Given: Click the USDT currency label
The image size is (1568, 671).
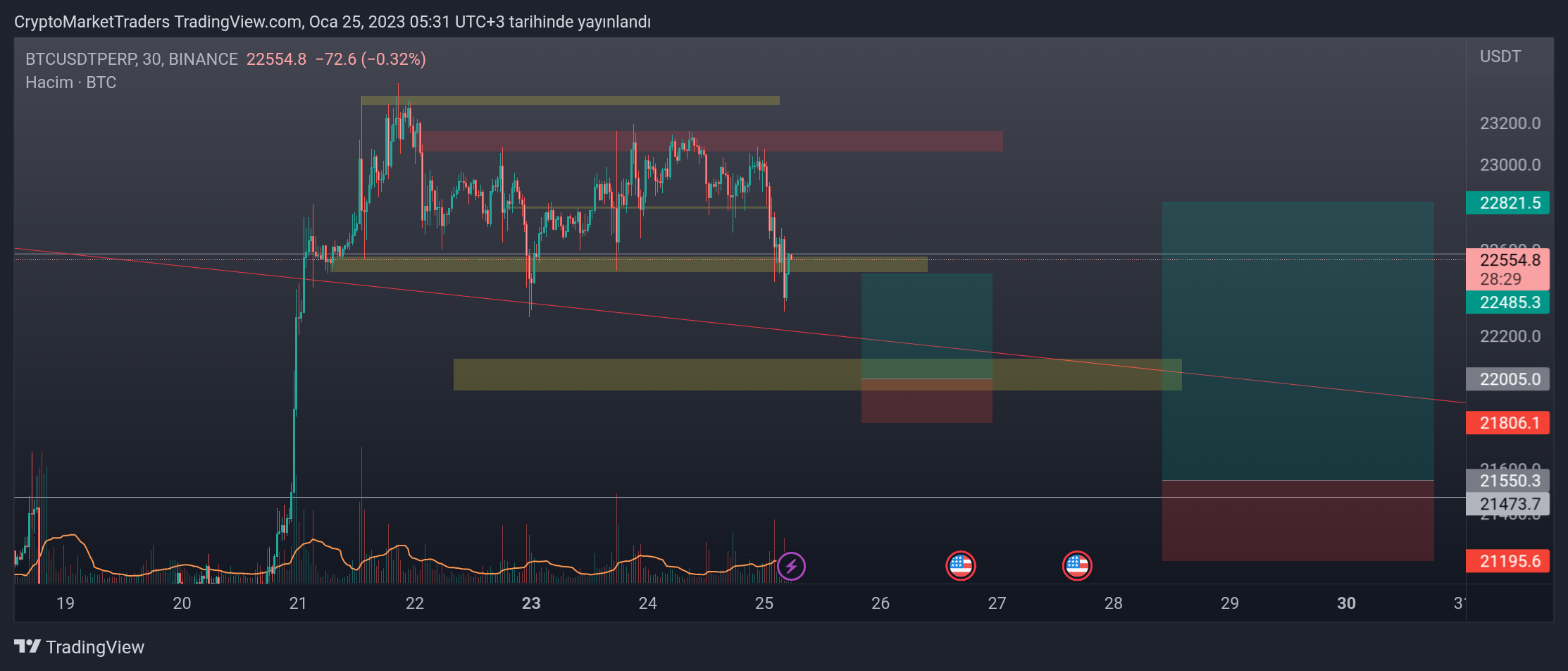Looking at the screenshot, I should click(1500, 56).
